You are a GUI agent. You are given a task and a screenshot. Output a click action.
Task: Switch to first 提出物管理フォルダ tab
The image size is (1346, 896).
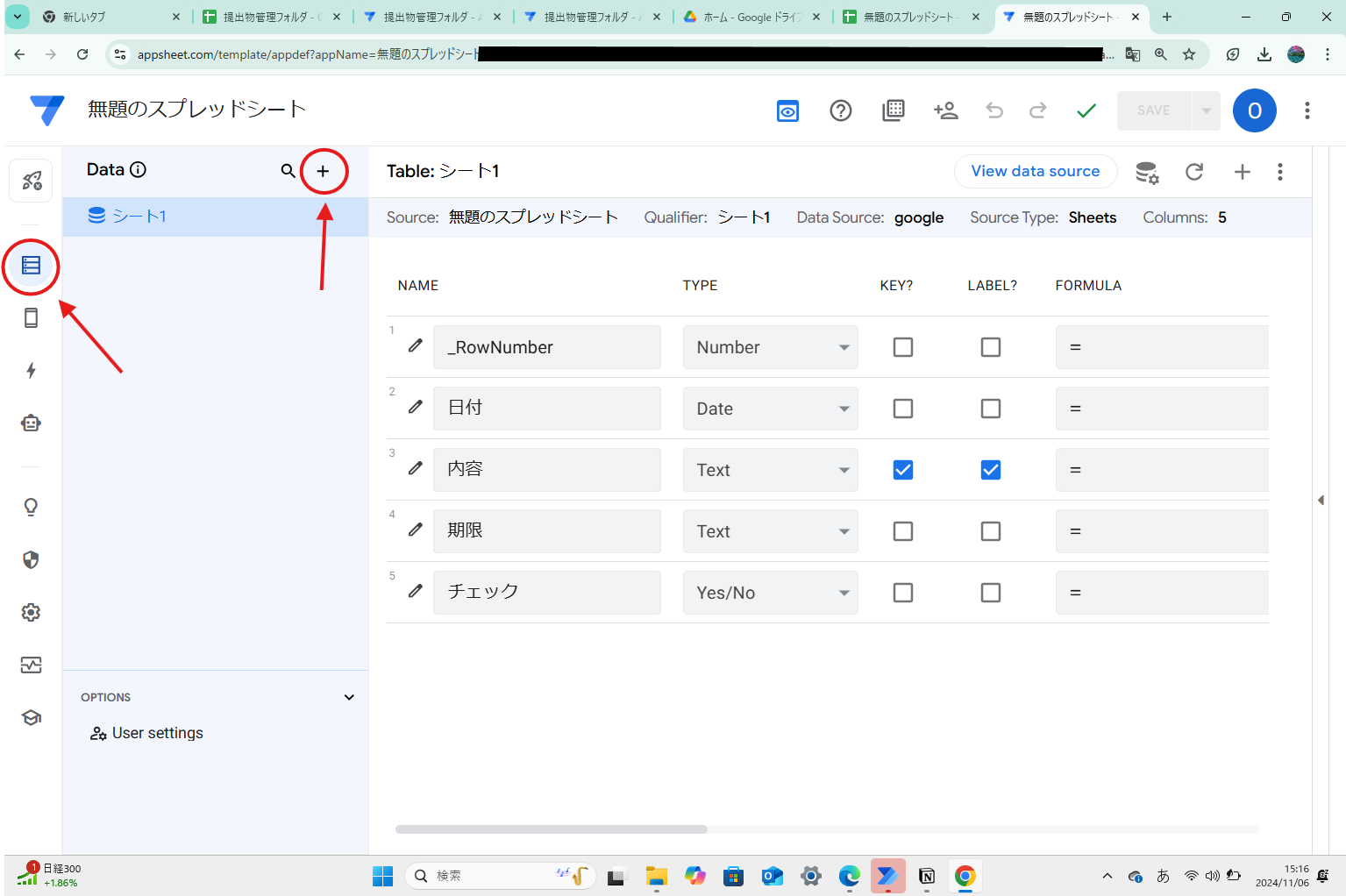(x=271, y=17)
